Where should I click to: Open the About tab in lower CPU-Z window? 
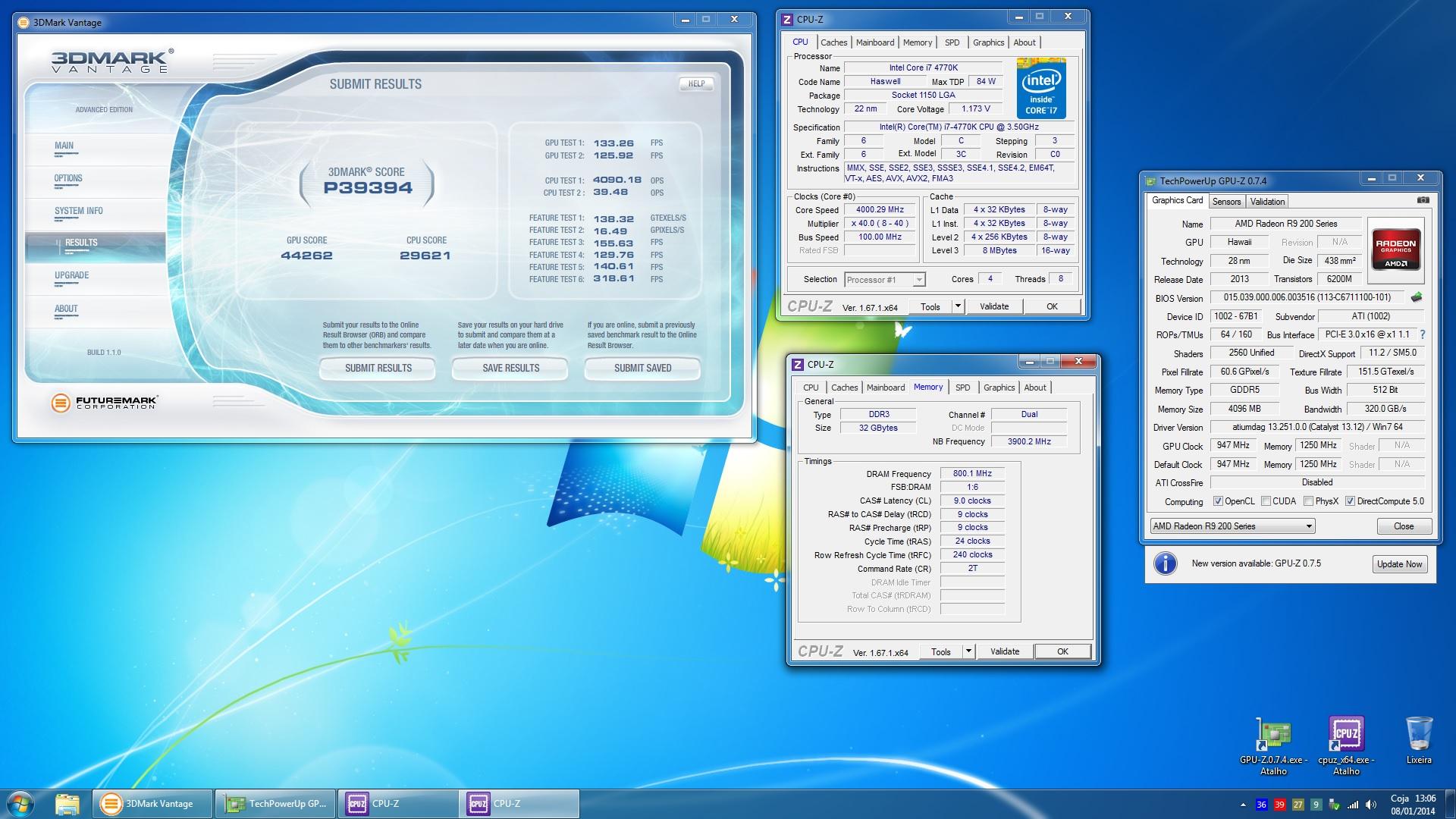point(1034,388)
